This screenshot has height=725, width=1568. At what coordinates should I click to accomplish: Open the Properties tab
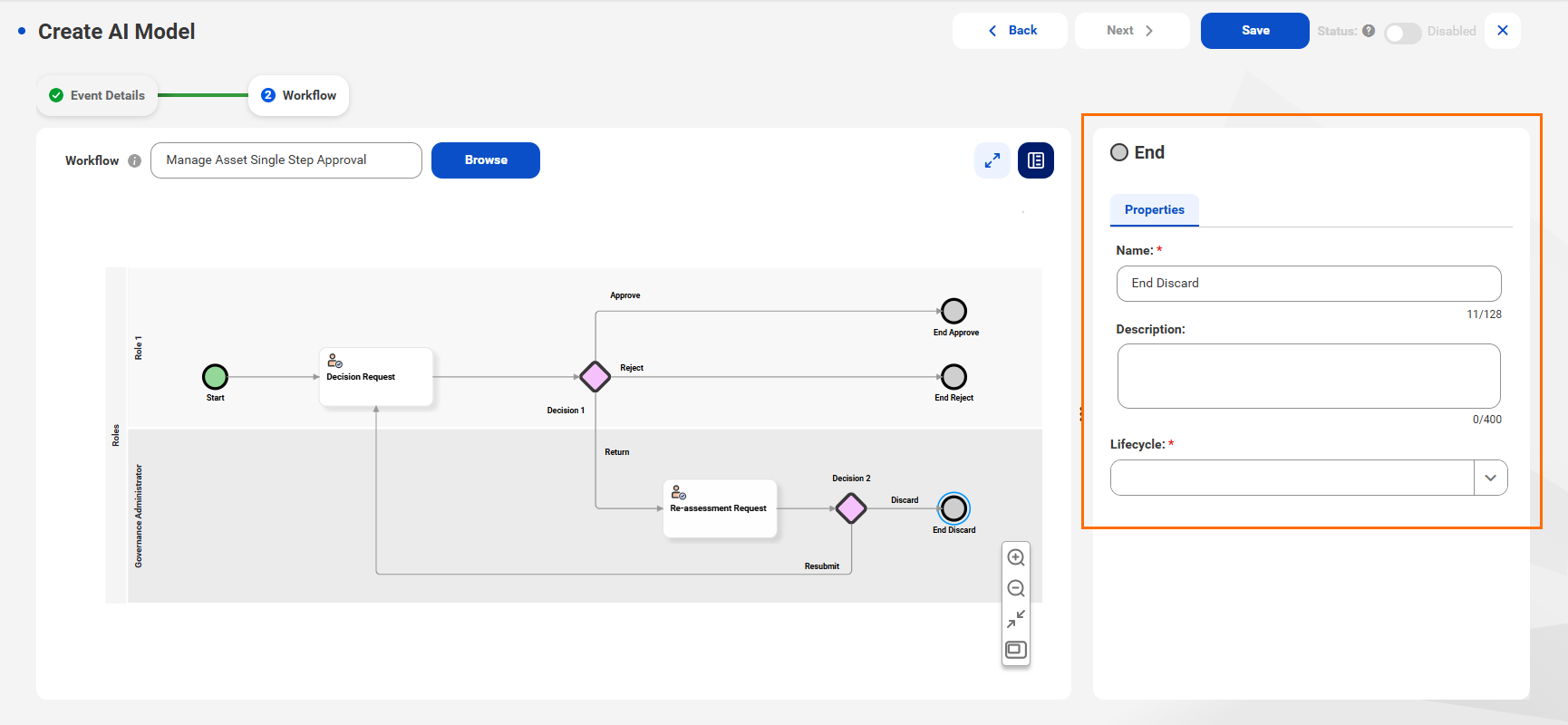1154,209
